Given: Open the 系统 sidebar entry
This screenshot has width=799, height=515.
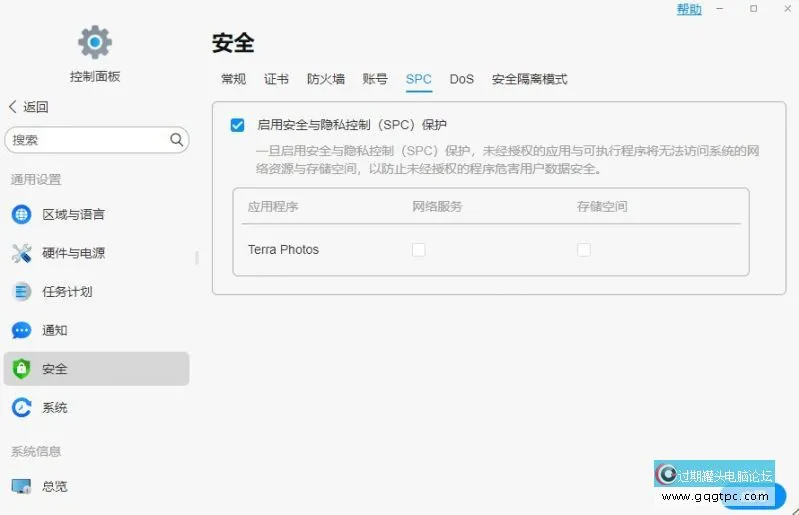Looking at the screenshot, I should 96,408.
